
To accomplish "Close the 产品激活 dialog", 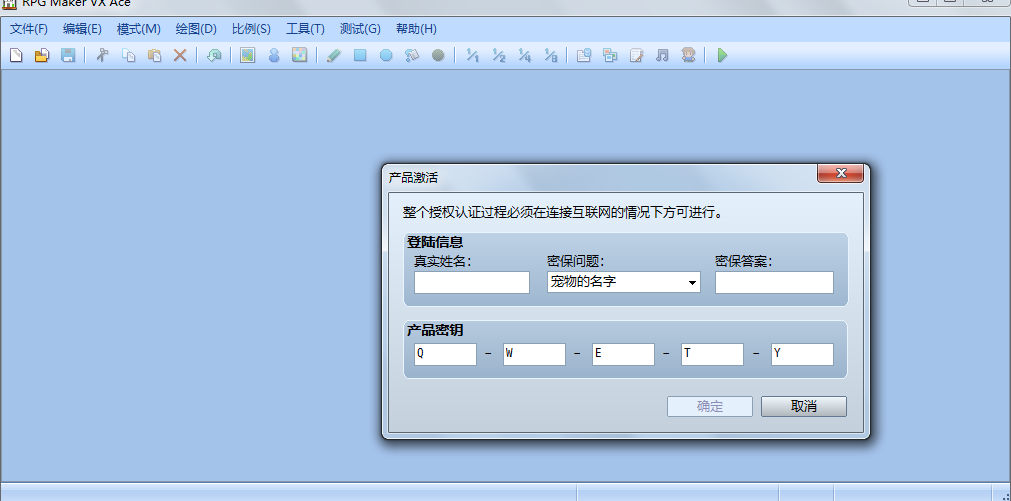I will [840, 173].
